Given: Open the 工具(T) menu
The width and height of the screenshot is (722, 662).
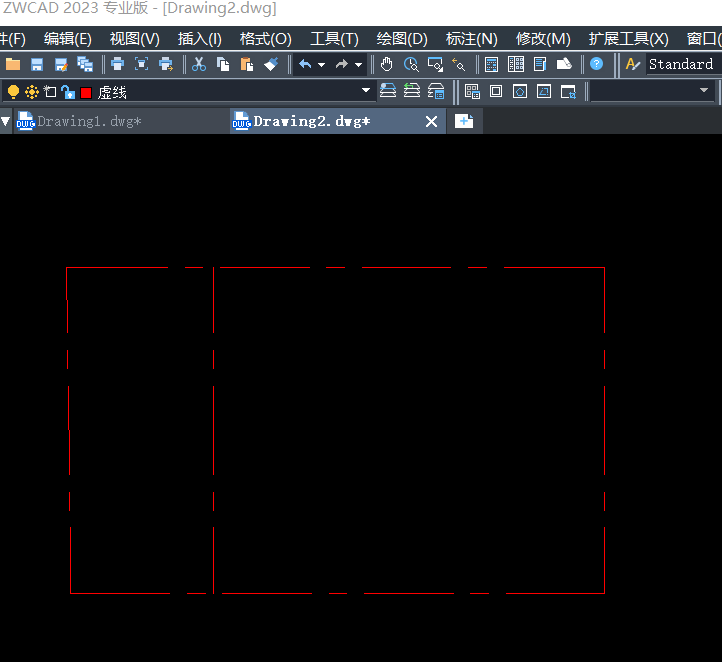Looking at the screenshot, I should [x=334, y=39].
